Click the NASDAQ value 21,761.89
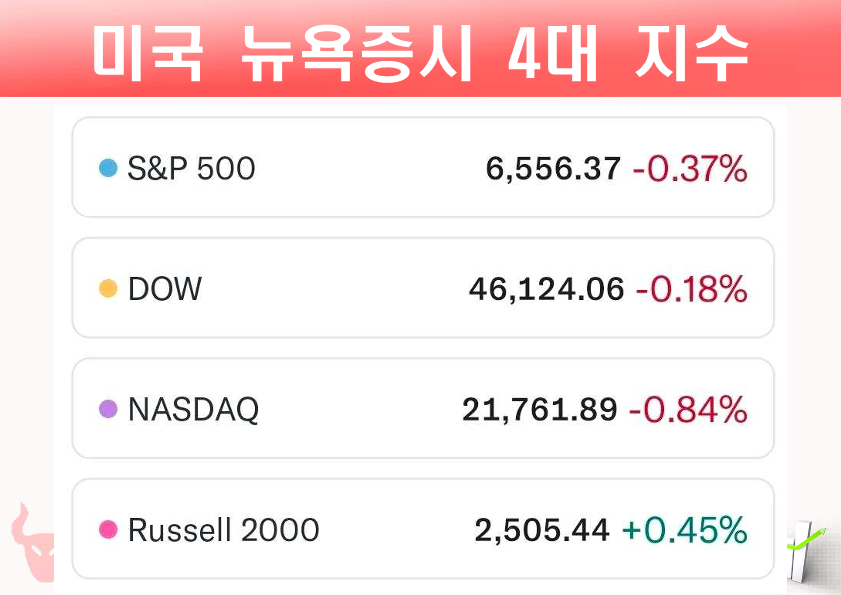Viewport: 841px width, 595px height. (539, 409)
